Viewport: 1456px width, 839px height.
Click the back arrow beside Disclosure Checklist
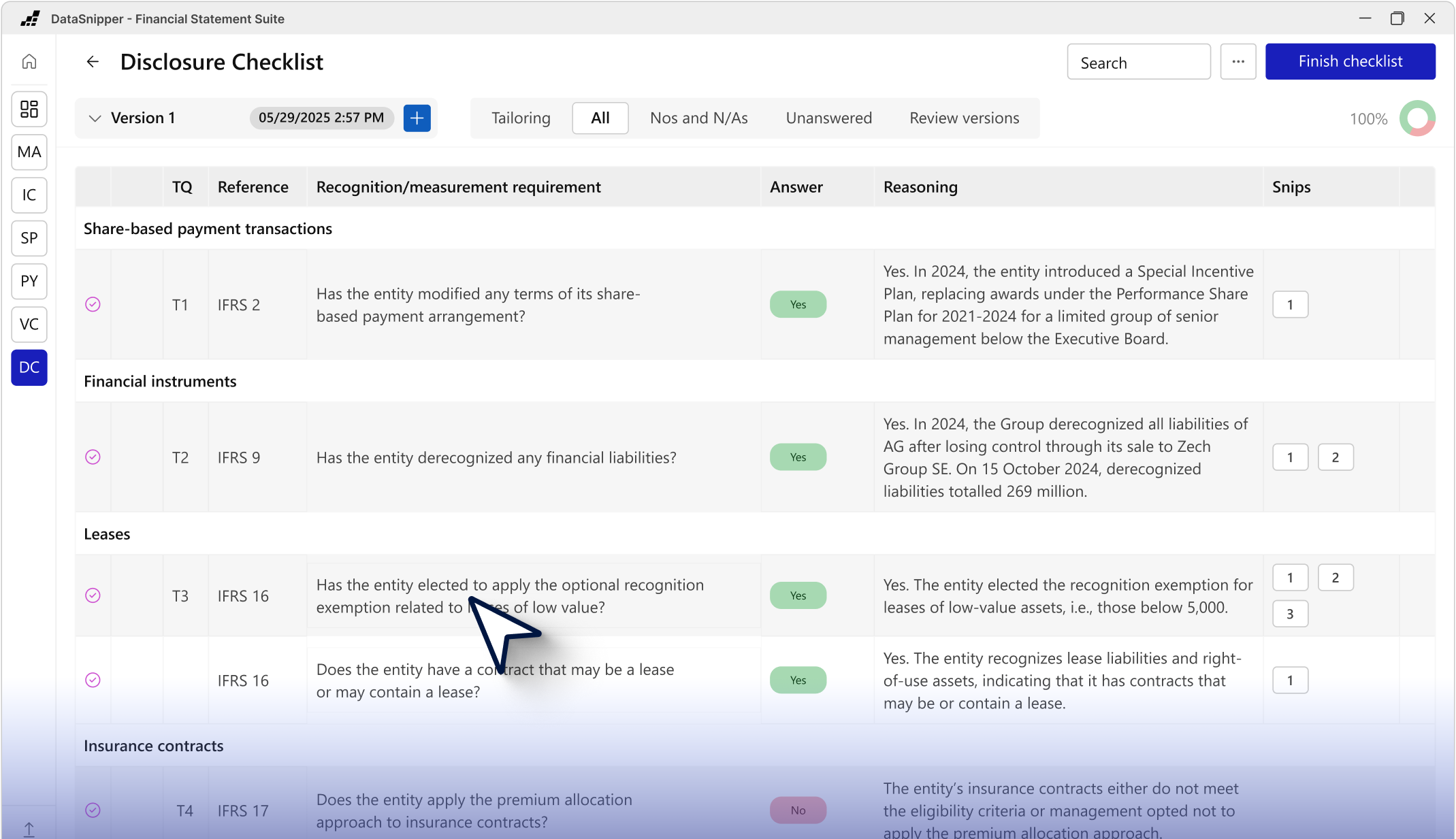click(x=93, y=62)
